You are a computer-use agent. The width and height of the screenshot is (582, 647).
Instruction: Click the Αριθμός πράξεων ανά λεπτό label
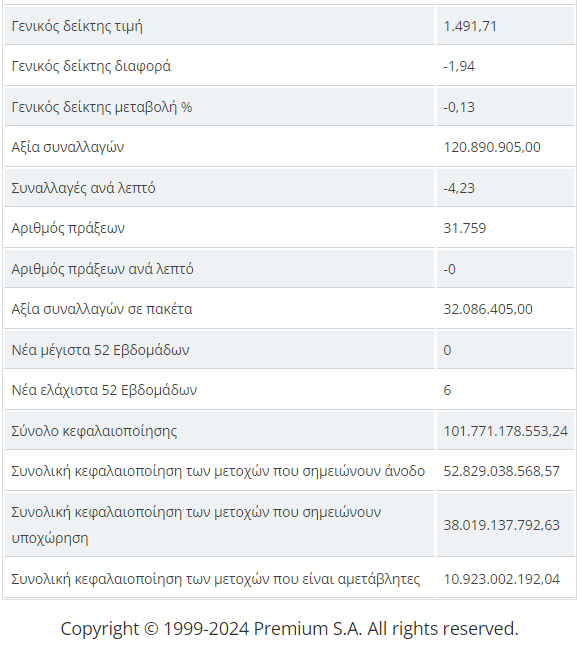pos(102,269)
